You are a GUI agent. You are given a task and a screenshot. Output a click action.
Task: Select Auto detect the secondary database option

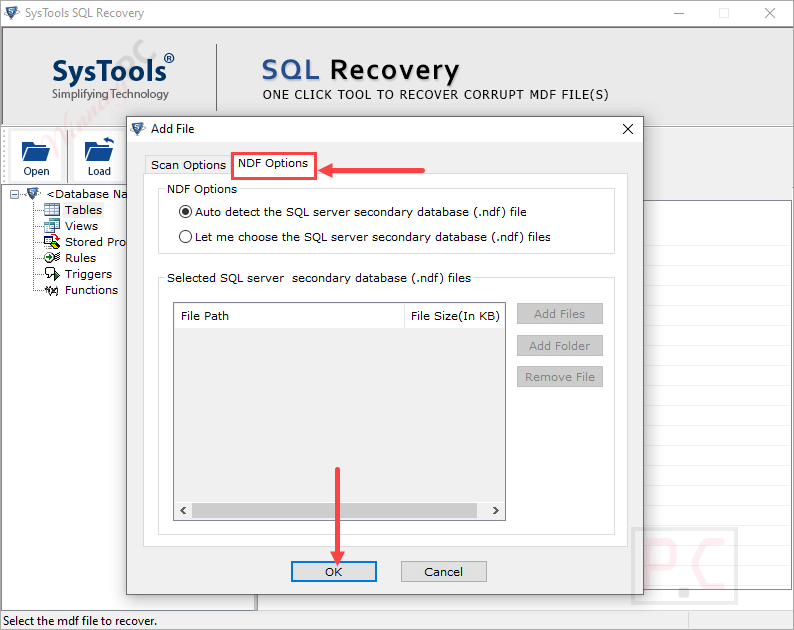coord(185,212)
